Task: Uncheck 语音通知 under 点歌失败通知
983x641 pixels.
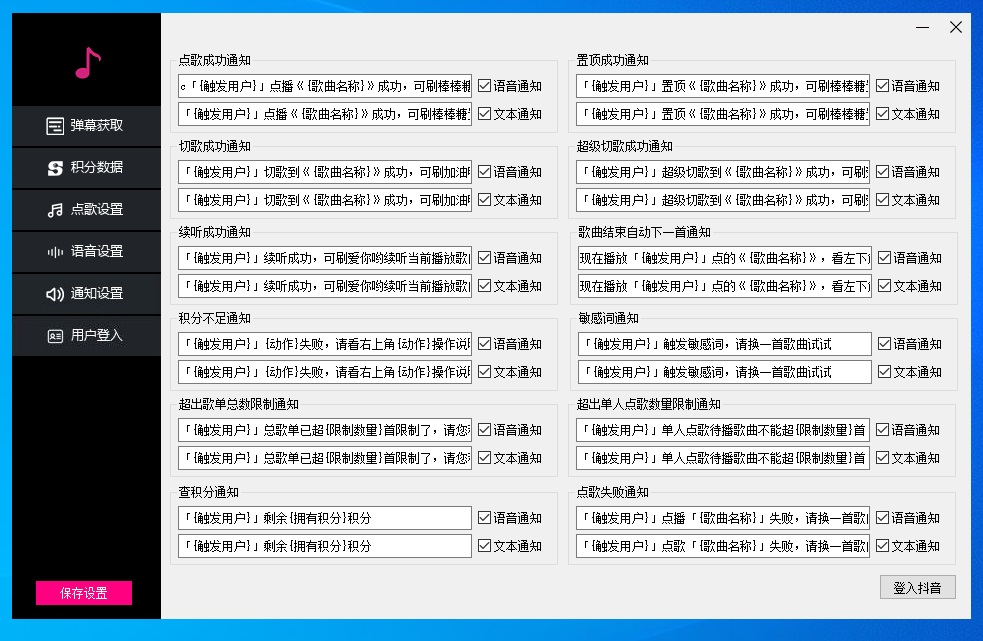Action: [883, 518]
